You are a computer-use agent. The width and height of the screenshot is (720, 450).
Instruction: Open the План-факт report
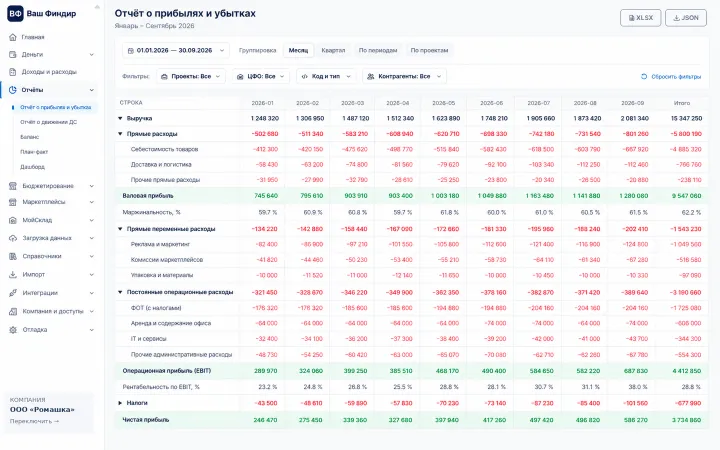[x=34, y=152]
